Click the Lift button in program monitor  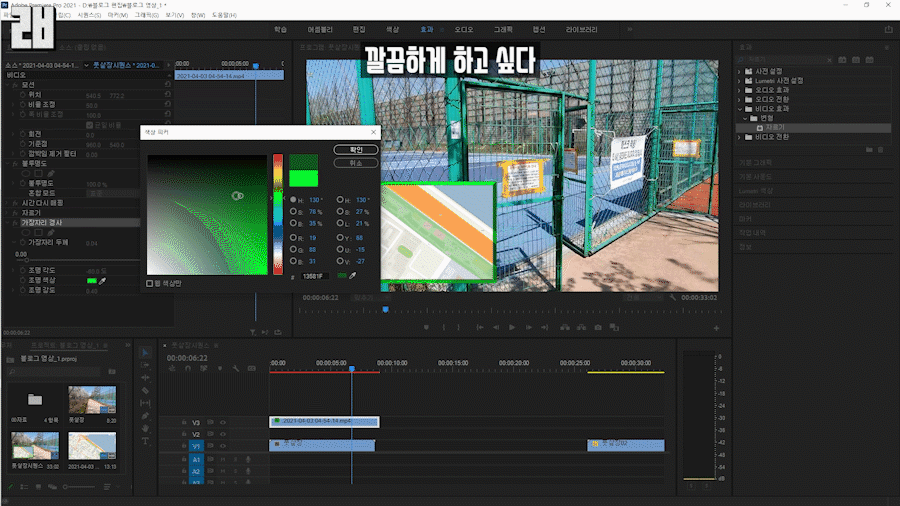[x=565, y=328]
